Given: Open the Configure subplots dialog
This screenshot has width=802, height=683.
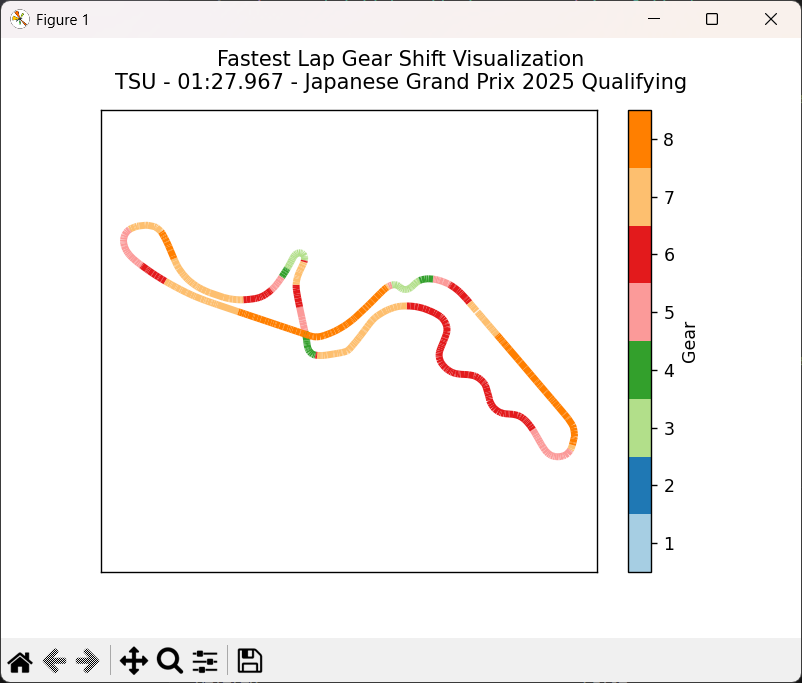Looking at the screenshot, I should [x=205, y=661].
